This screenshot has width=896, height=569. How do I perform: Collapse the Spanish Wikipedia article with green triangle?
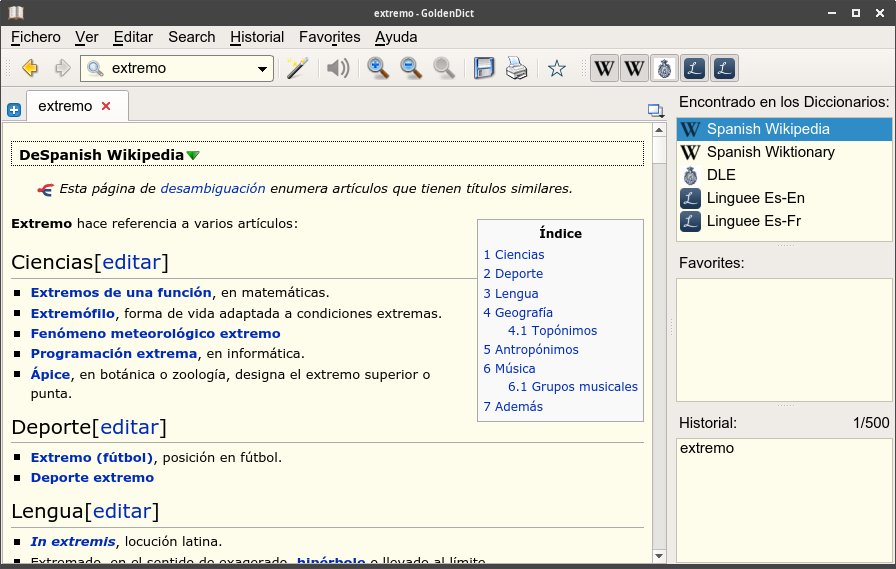[x=193, y=155]
